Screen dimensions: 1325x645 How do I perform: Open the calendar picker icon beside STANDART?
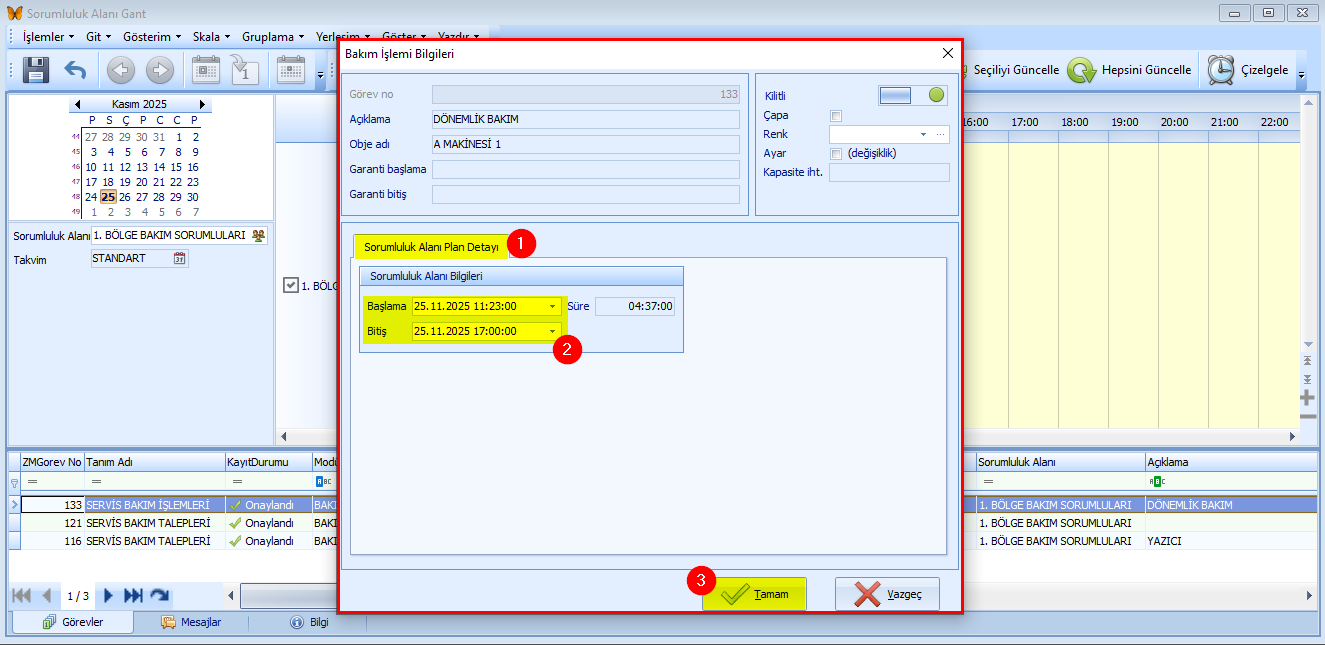pyautogui.click(x=180, y=259)
